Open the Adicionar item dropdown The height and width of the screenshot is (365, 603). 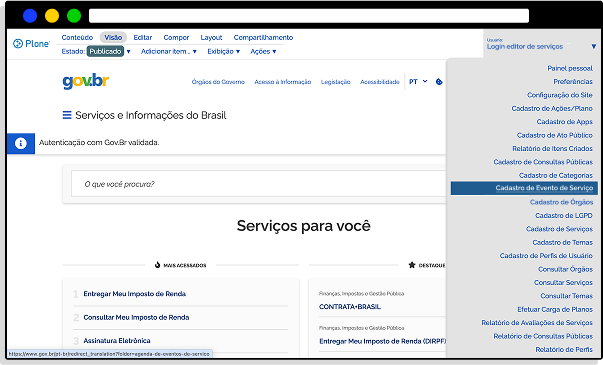[168, 52]
